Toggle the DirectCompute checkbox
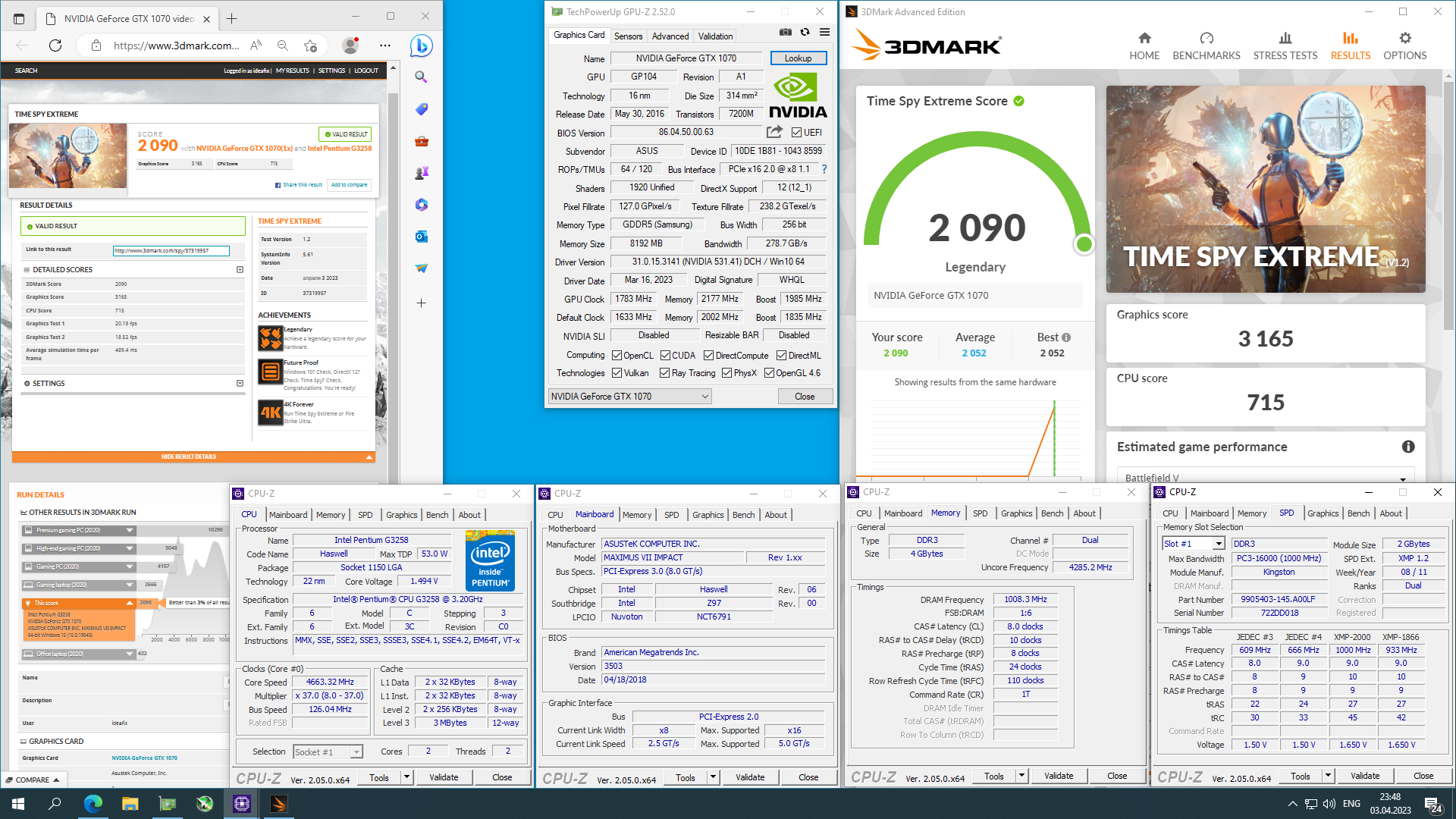This screenshot has height=819, width=1456. pos(708,356)
